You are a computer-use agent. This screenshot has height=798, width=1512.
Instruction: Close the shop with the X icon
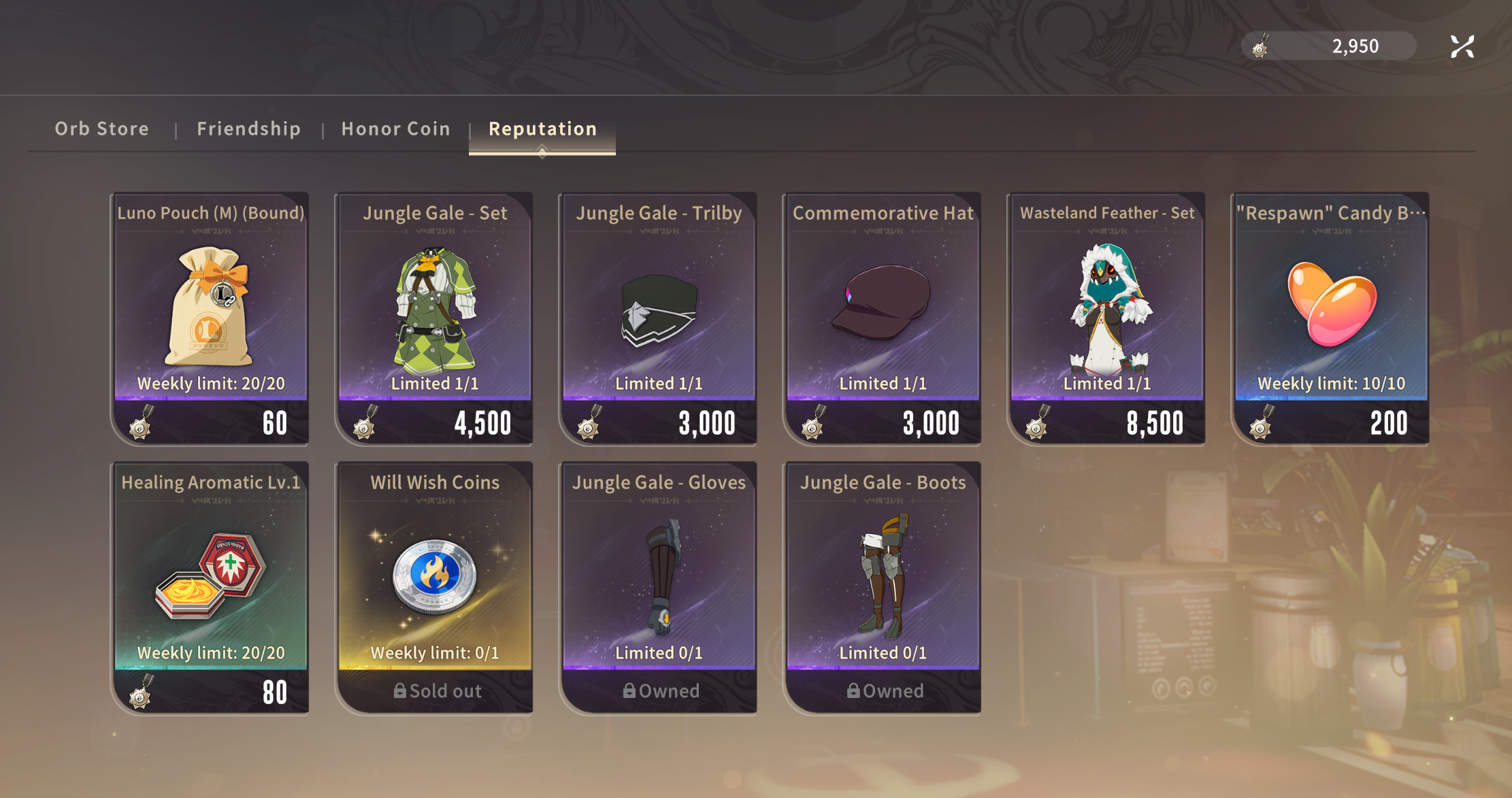point(1462,46)
